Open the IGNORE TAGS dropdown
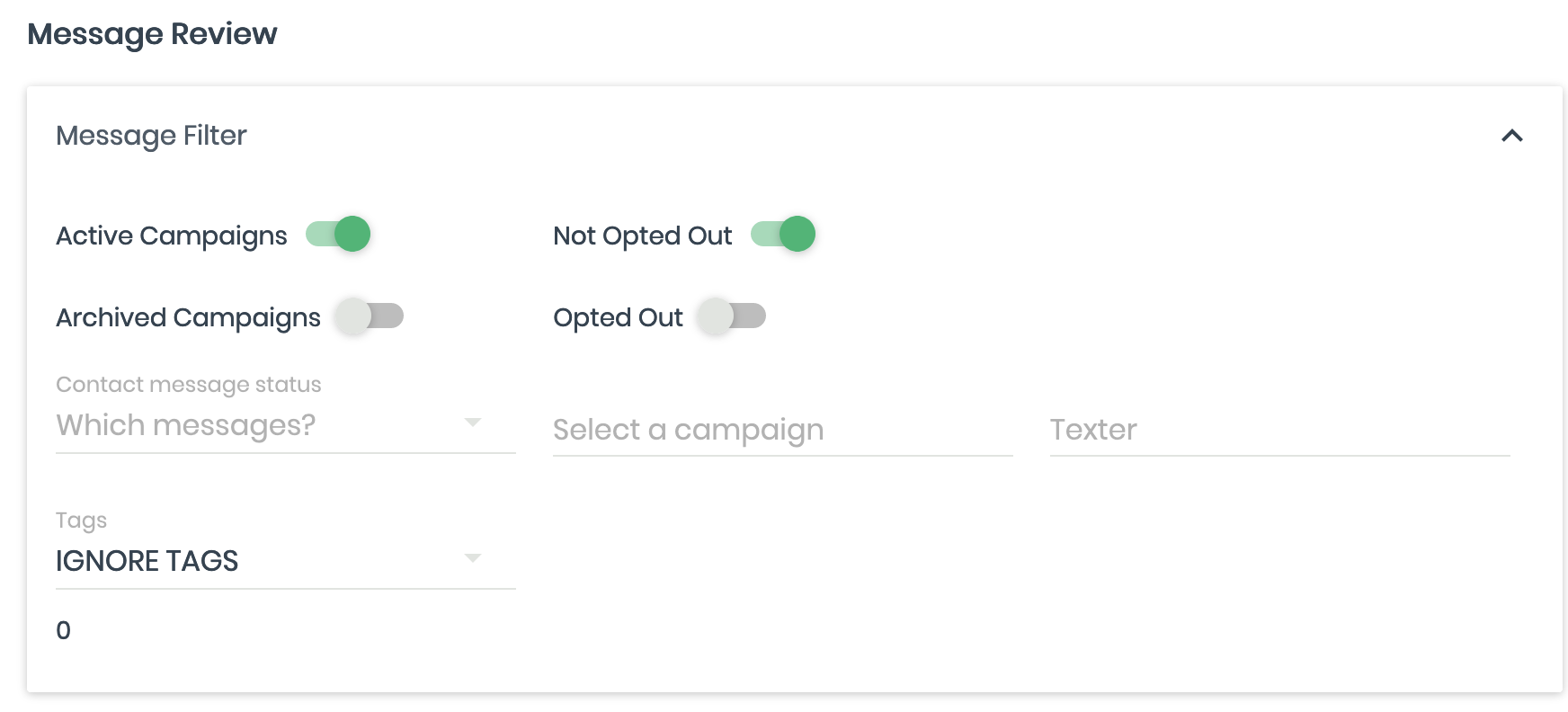The image size is (1568, 712). [261, 561]
